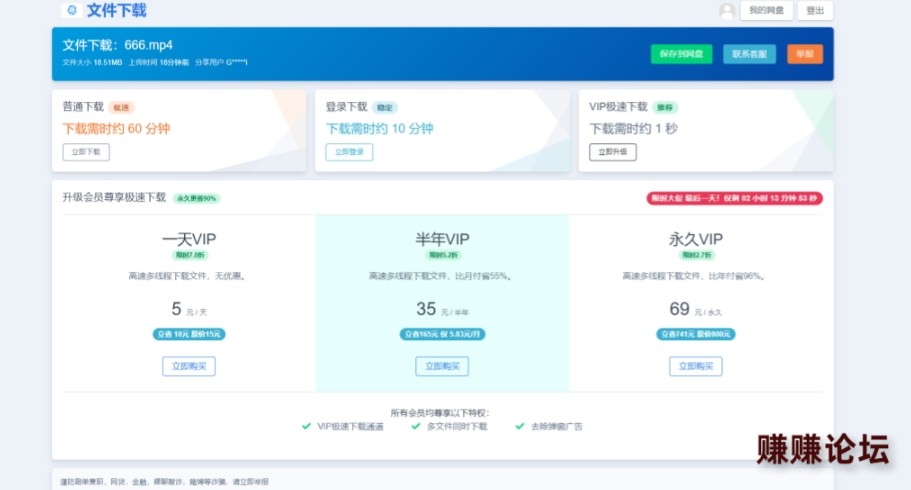Click the savings pill under 5 元/天
The height and width of the screenshot is (490, 911).
[189, 334]
